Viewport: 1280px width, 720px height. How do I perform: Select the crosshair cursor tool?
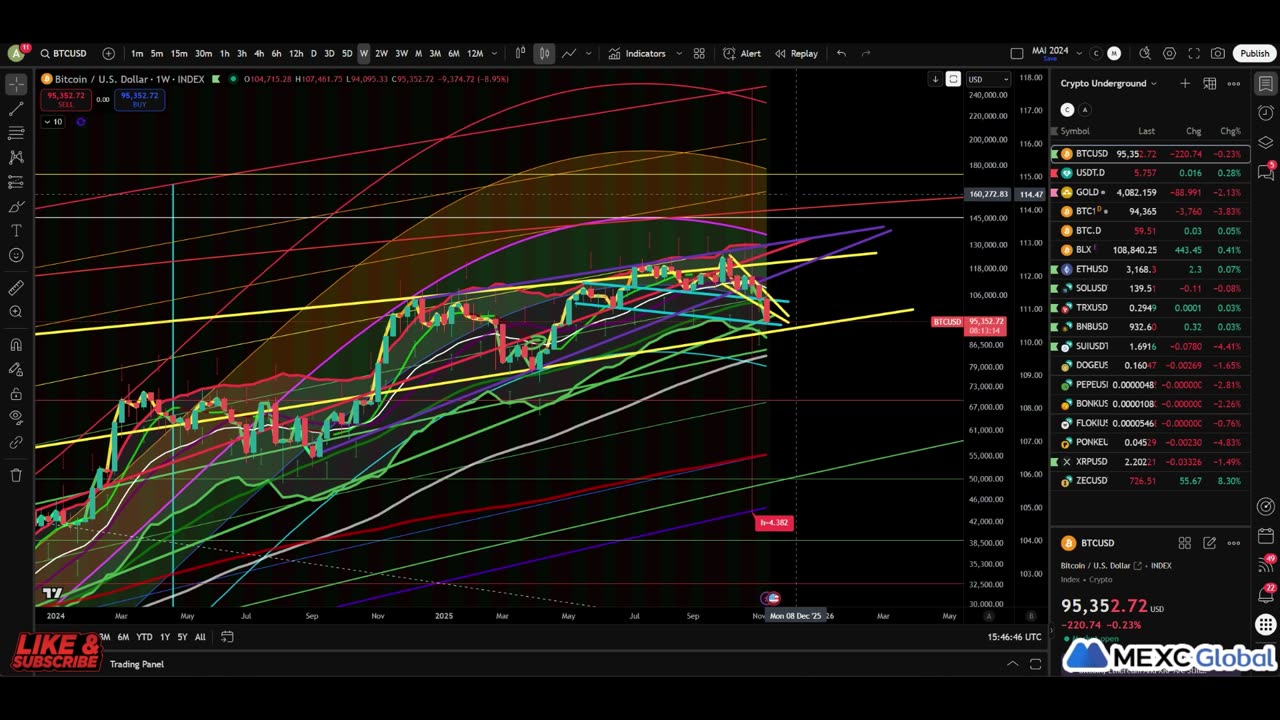click(x=16, y=84)
